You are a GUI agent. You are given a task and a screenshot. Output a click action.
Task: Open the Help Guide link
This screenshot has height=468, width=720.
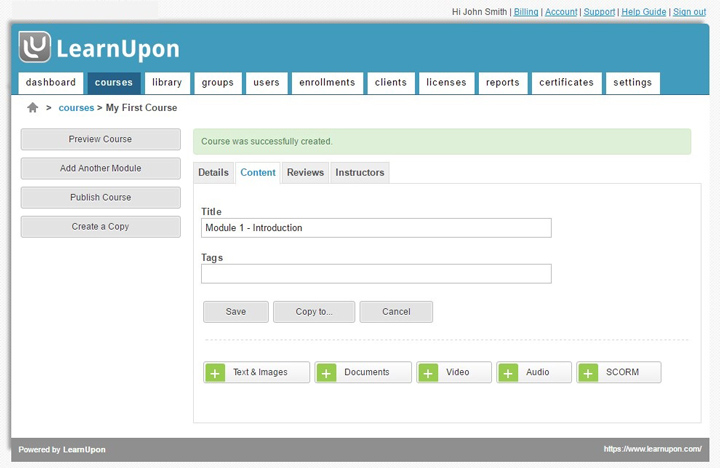tap(644, 12)
